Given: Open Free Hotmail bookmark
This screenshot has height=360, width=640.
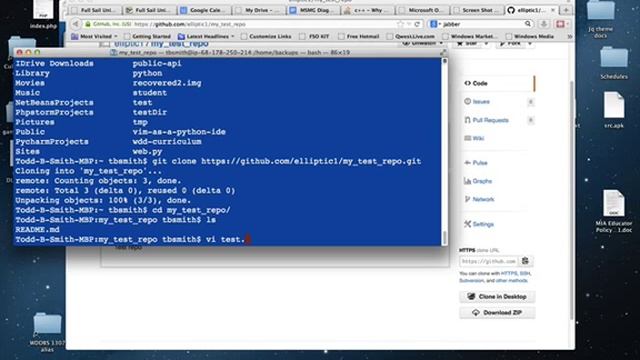Looking at the screenshot, I should click(358, 36).
